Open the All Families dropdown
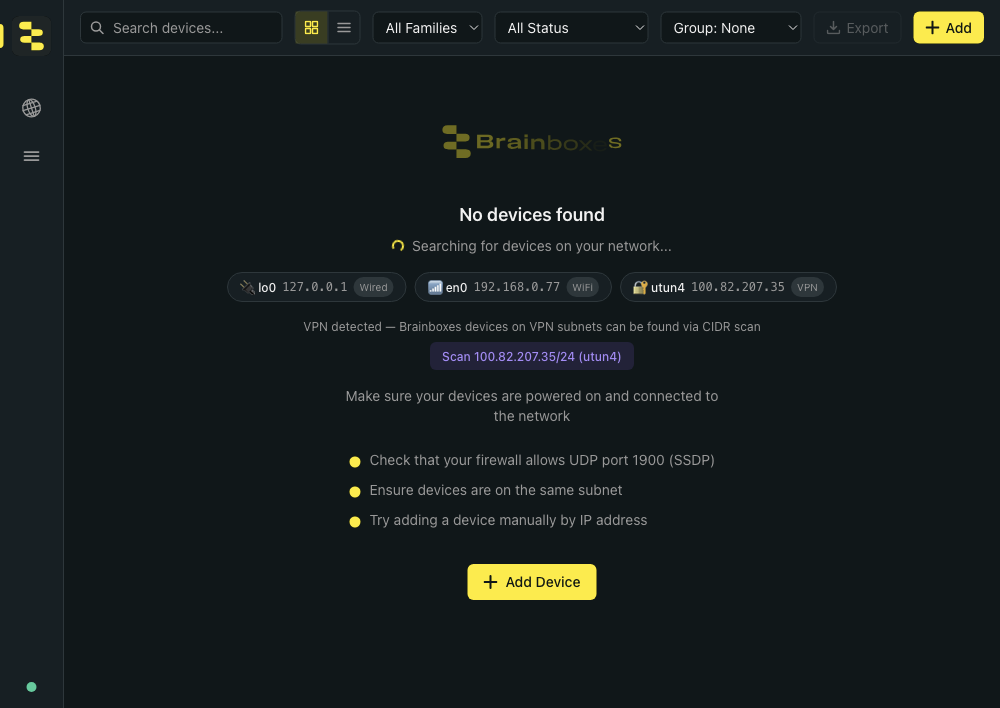 pyautogui.click(x=427, y=28)
